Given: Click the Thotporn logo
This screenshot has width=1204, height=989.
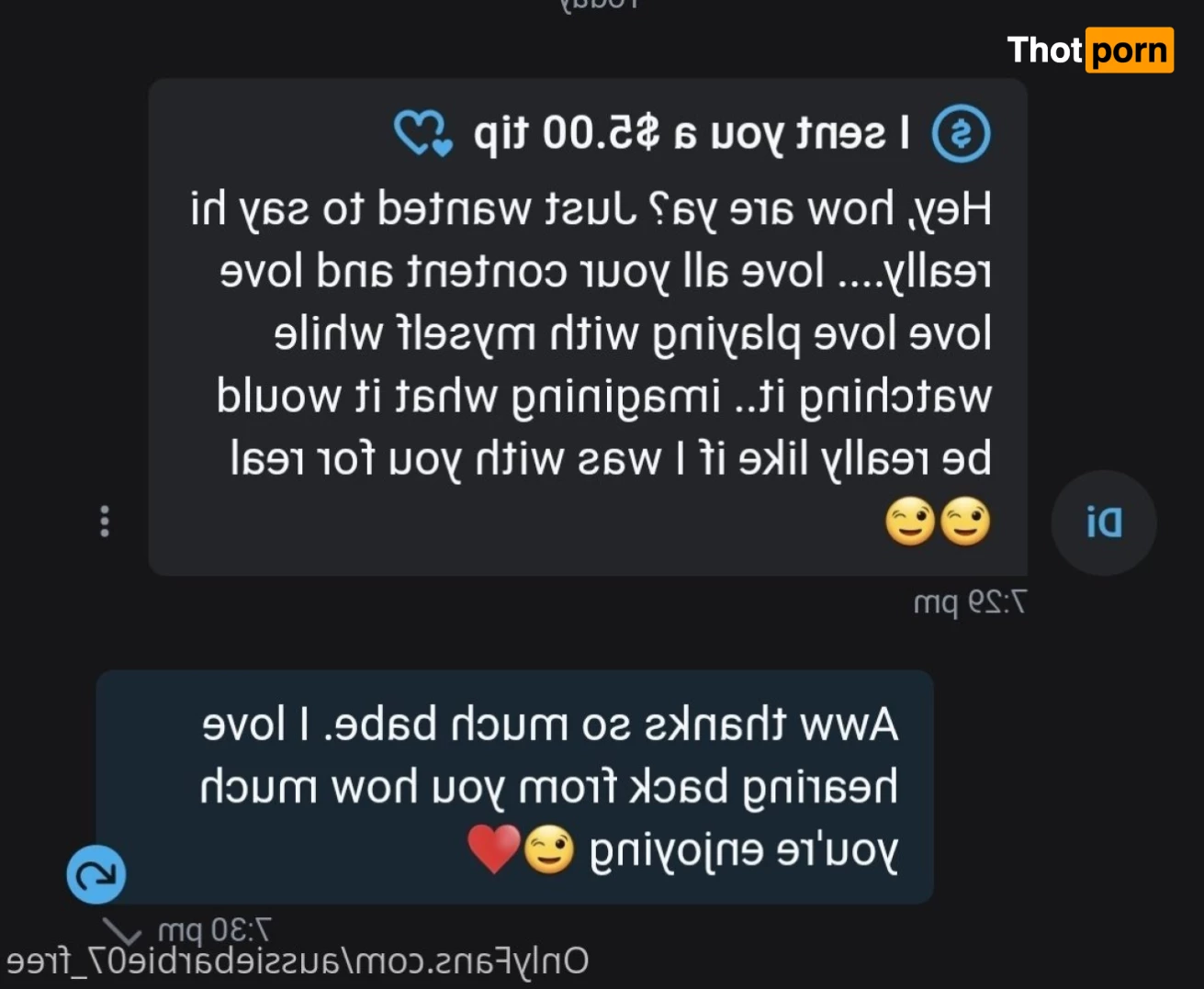Looking at the screenshot, I should tap(1090, 50).
